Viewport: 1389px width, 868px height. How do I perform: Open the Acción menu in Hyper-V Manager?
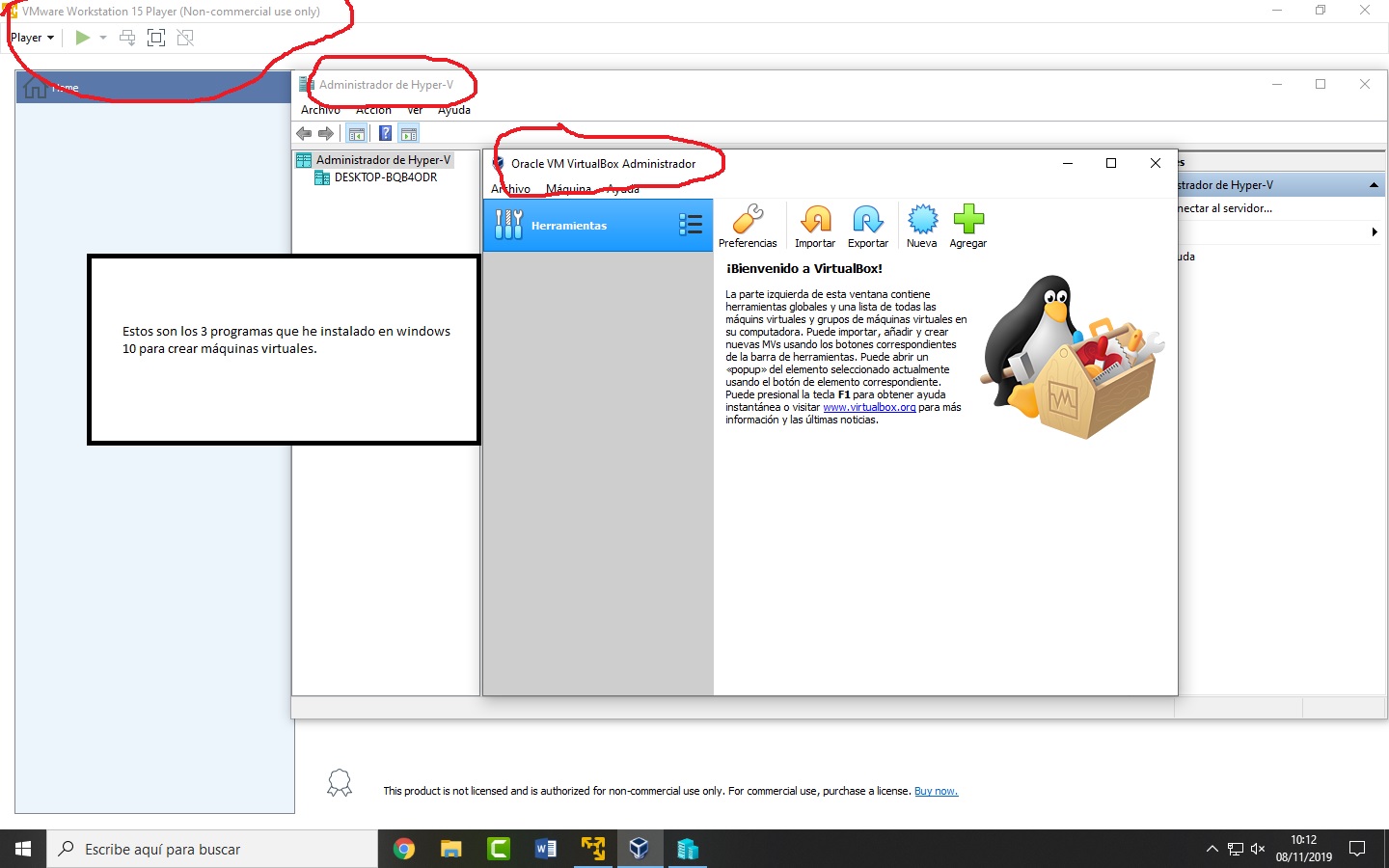point(373,110)
